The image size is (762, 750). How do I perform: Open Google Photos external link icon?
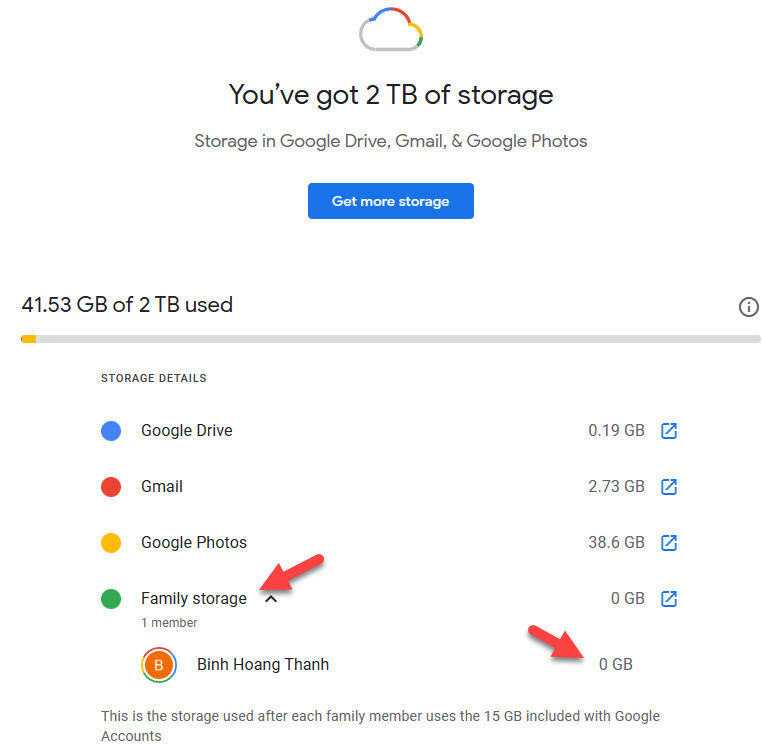(669, 542)
